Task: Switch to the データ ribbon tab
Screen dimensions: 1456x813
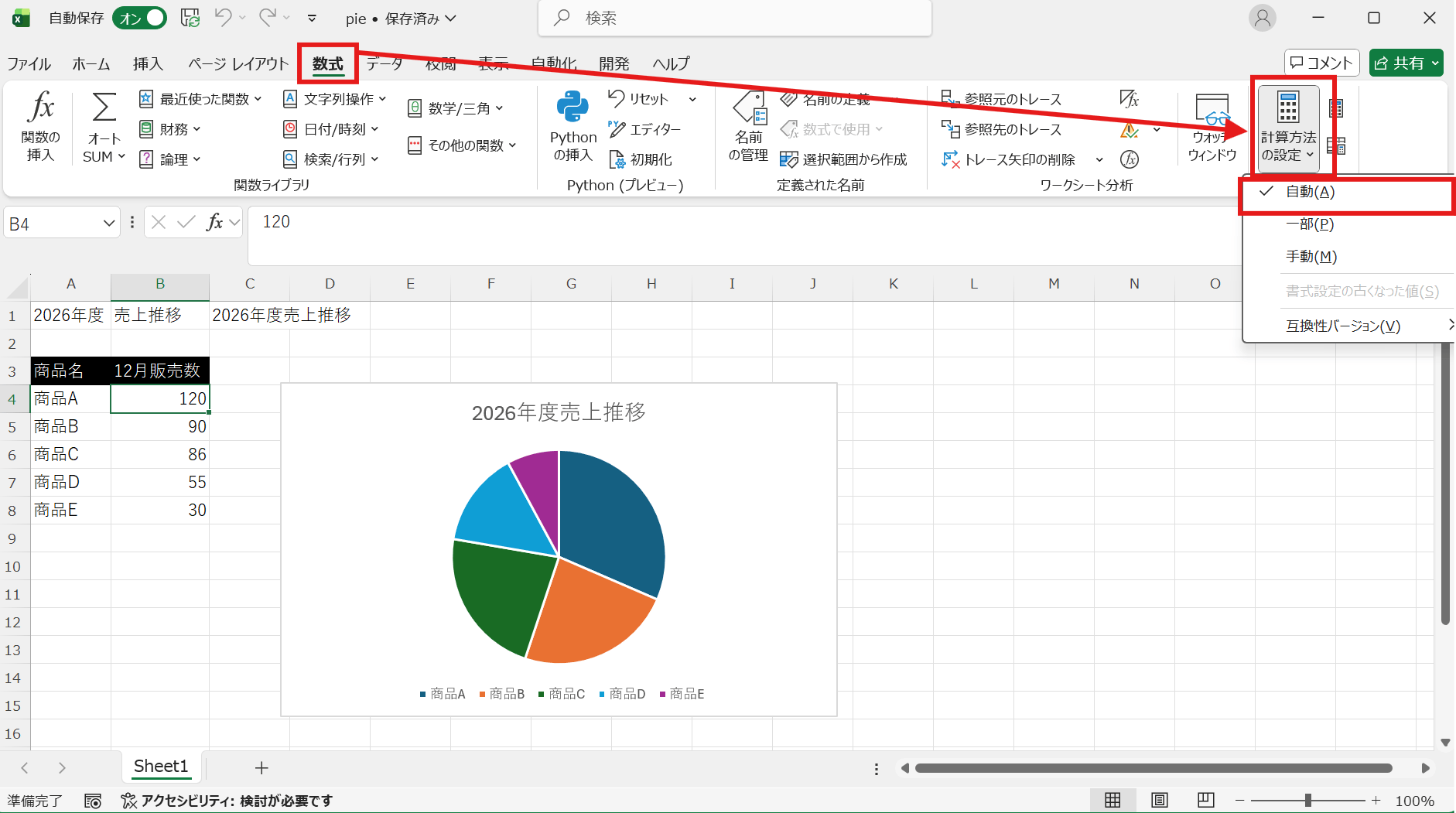Action: 385,63
